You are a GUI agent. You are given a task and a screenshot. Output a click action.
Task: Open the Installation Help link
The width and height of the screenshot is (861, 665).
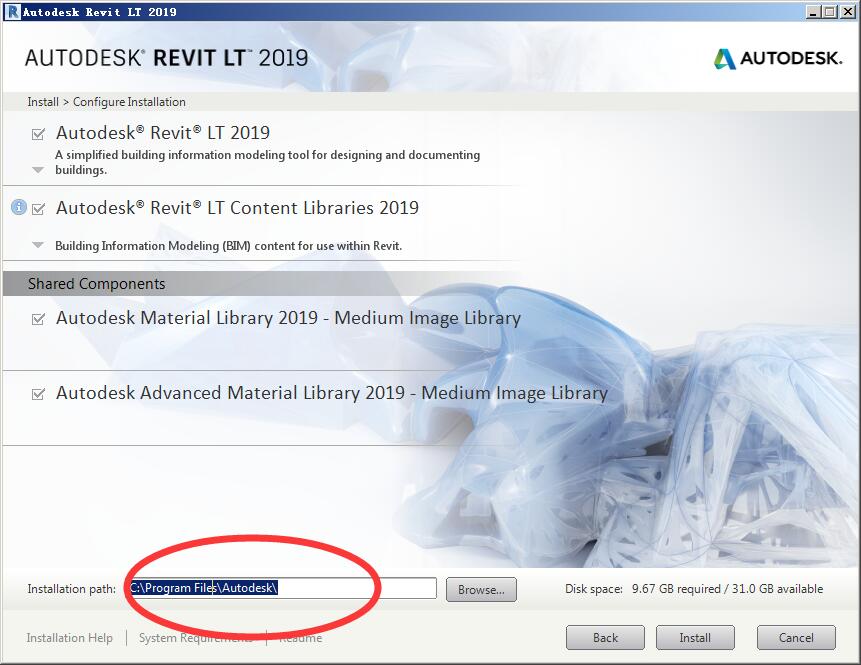click(70, 638)
